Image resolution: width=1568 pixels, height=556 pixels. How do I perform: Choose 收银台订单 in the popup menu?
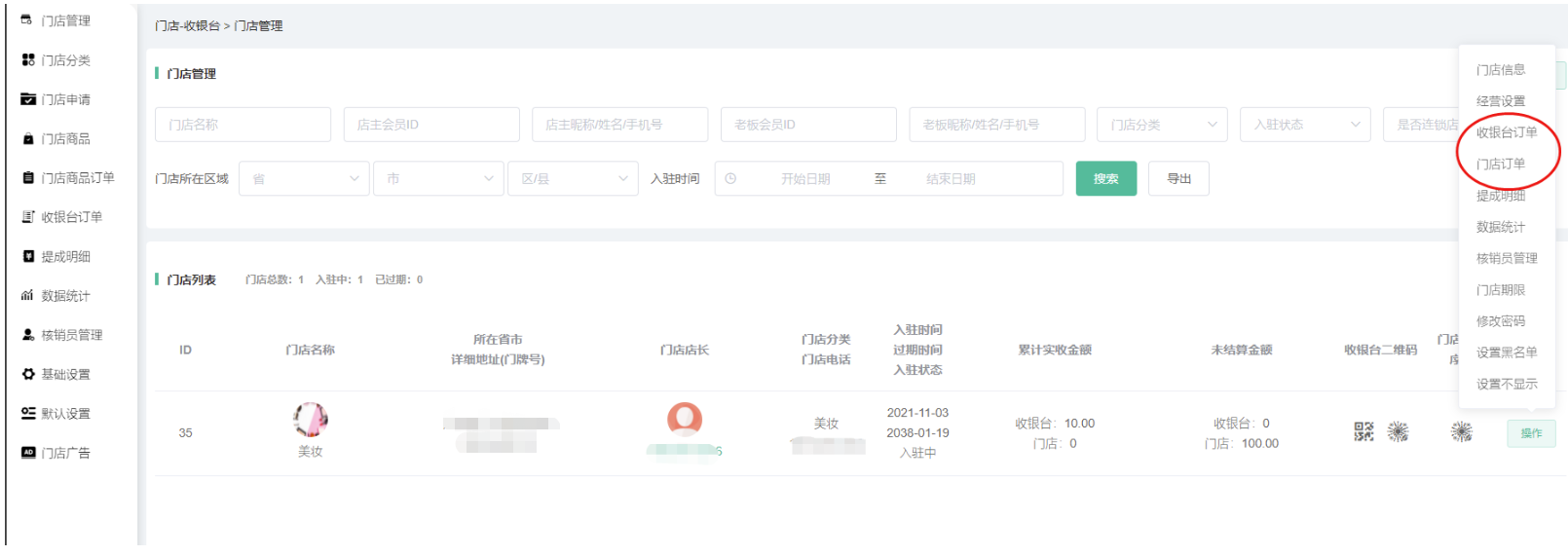1506,132
